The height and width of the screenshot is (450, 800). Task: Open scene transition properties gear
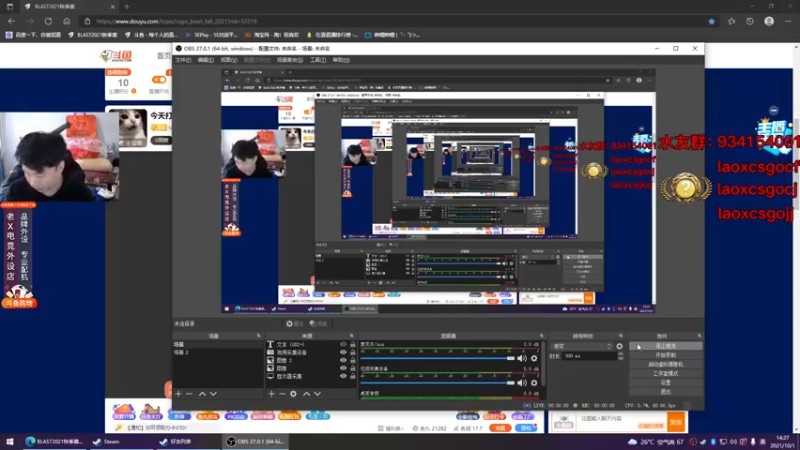tap(619, 346)
